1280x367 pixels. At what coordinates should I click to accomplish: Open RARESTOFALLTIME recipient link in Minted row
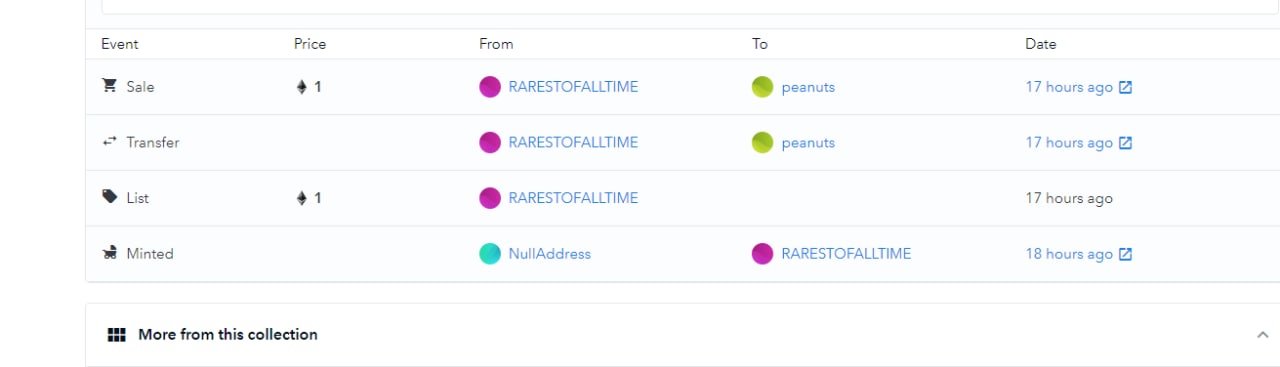(x=846, y=254)
